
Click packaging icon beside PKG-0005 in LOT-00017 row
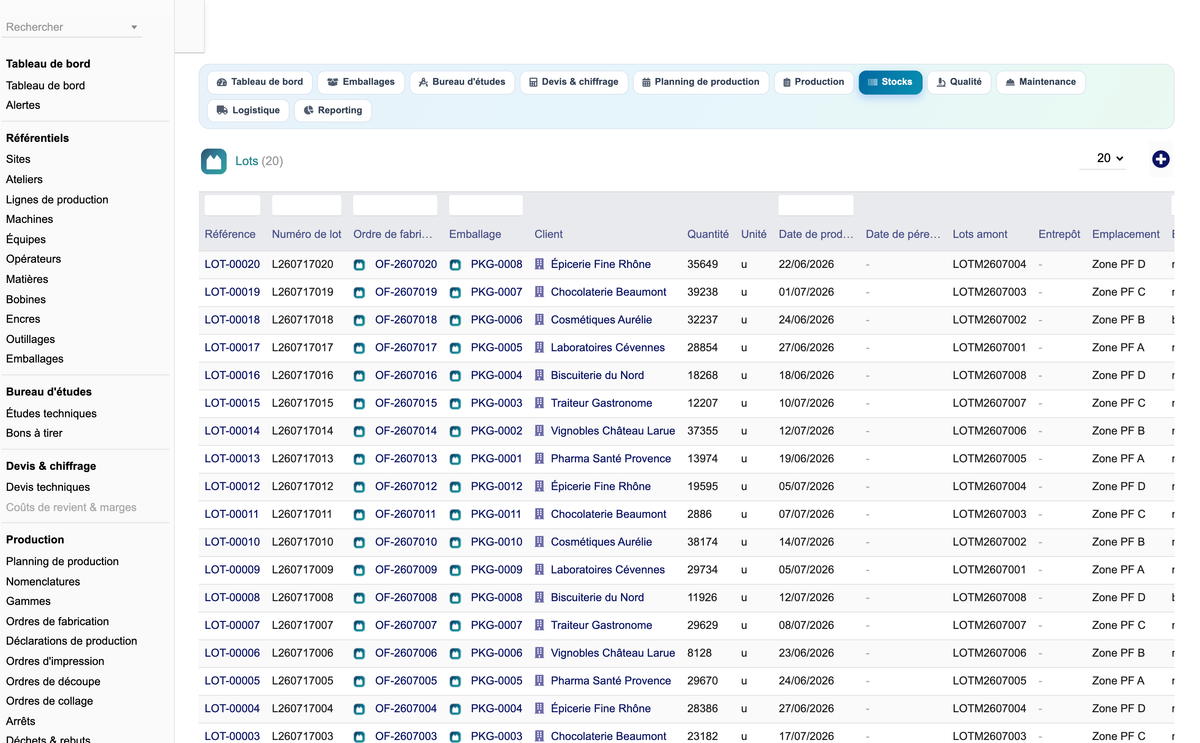tap(455, 348)
